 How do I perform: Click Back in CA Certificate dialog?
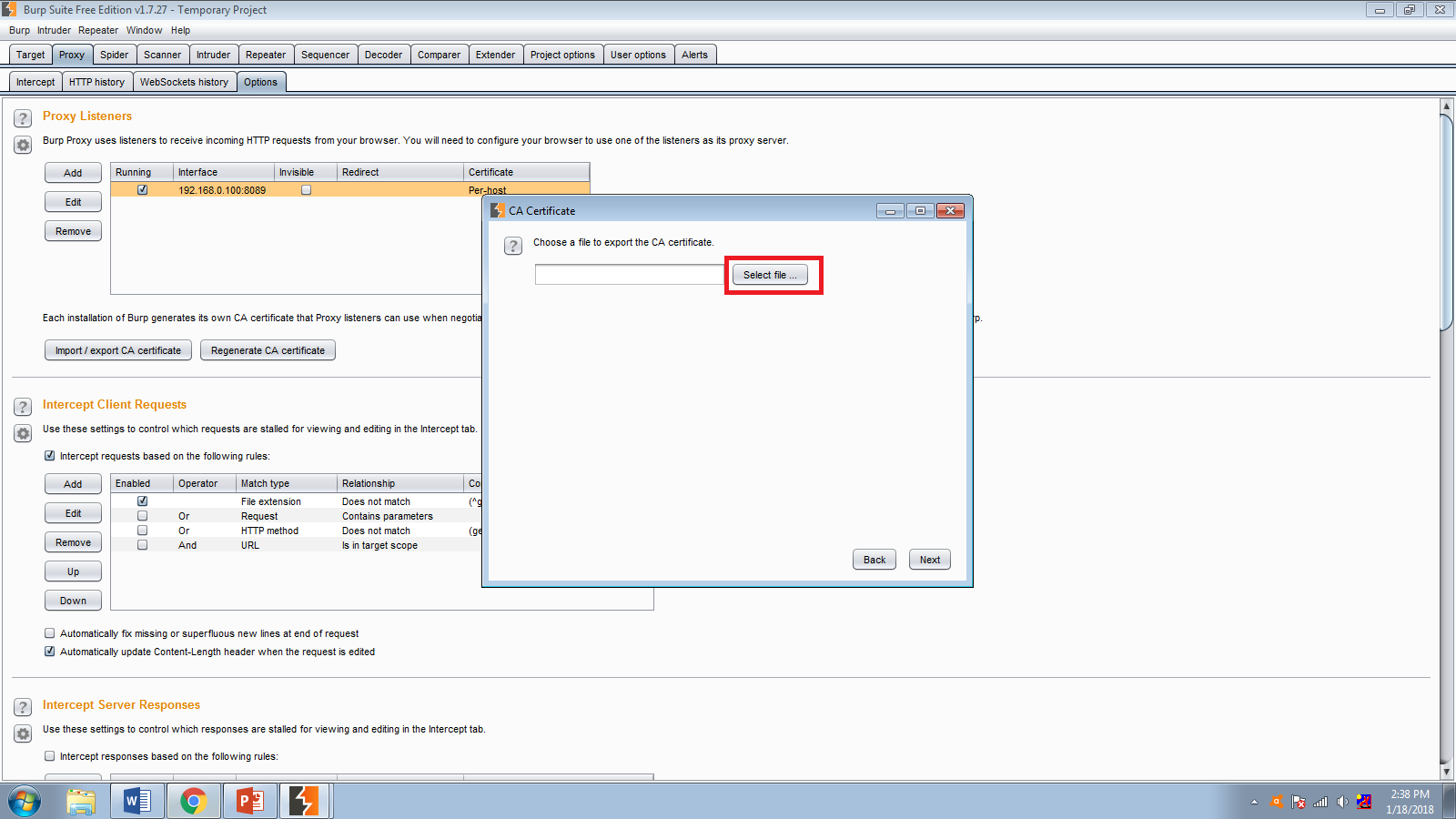pos(875,560)
